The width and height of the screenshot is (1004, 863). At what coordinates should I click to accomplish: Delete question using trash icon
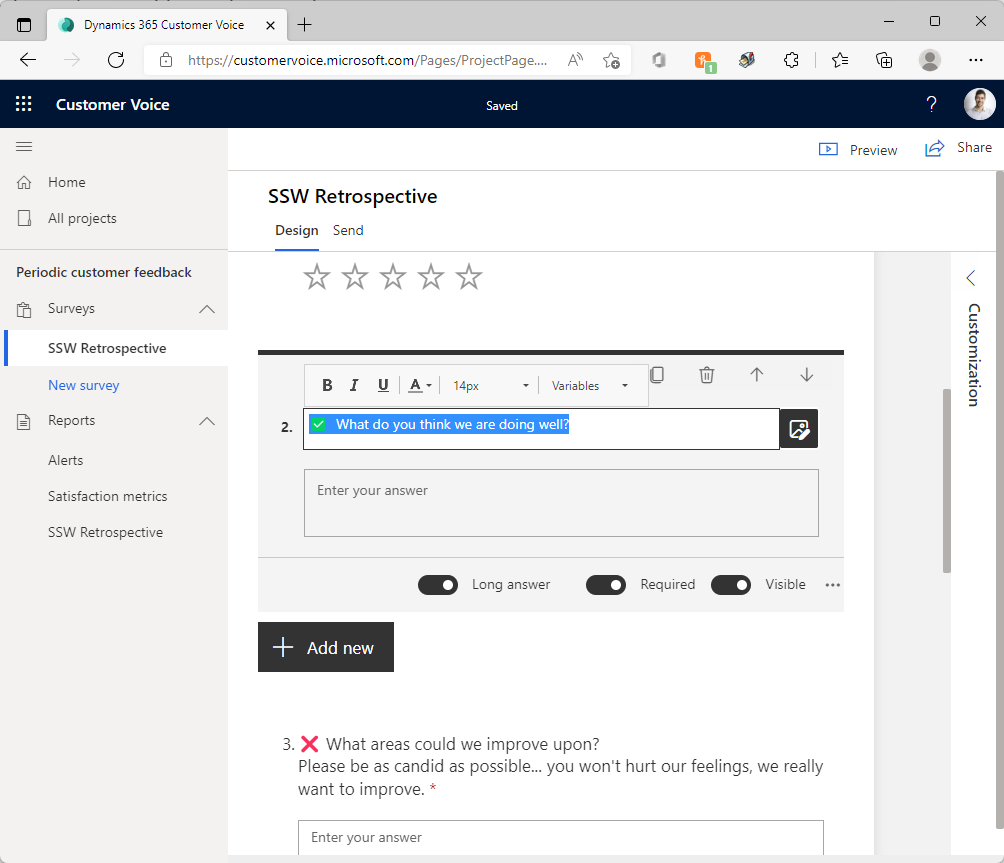(707, 375)
